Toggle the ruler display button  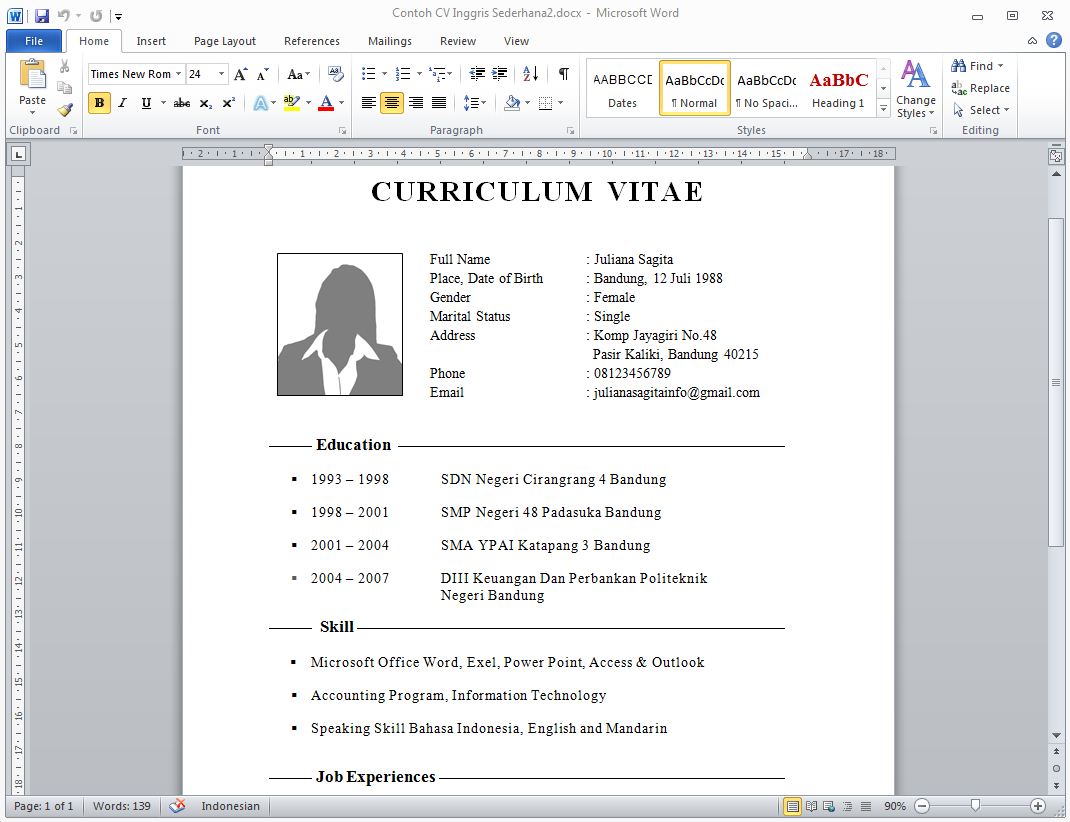(1056, 156)
